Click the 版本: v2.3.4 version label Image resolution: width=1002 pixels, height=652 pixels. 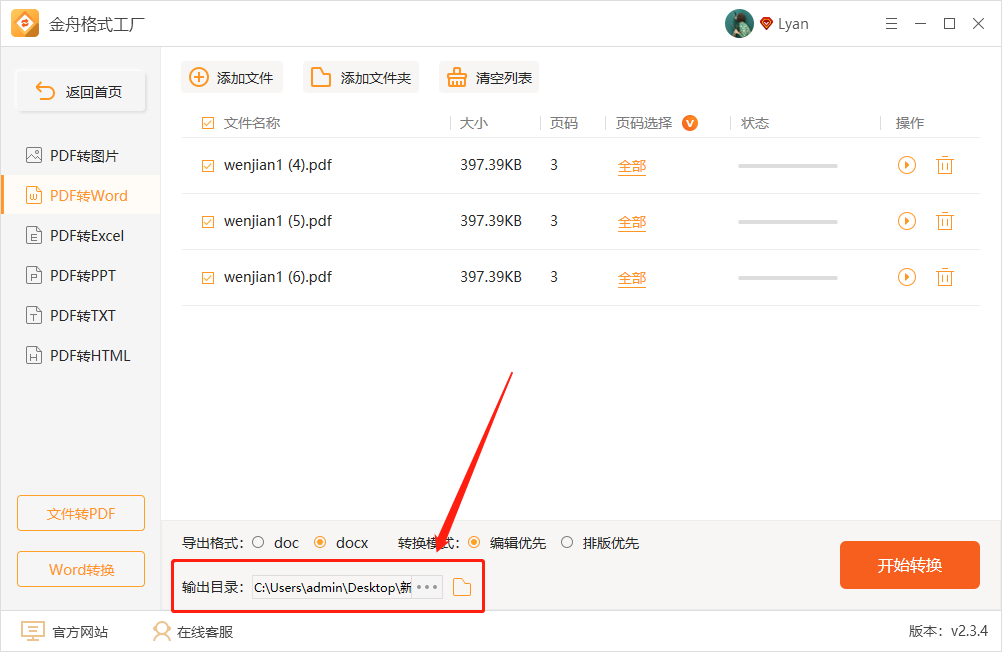[948, 631]
